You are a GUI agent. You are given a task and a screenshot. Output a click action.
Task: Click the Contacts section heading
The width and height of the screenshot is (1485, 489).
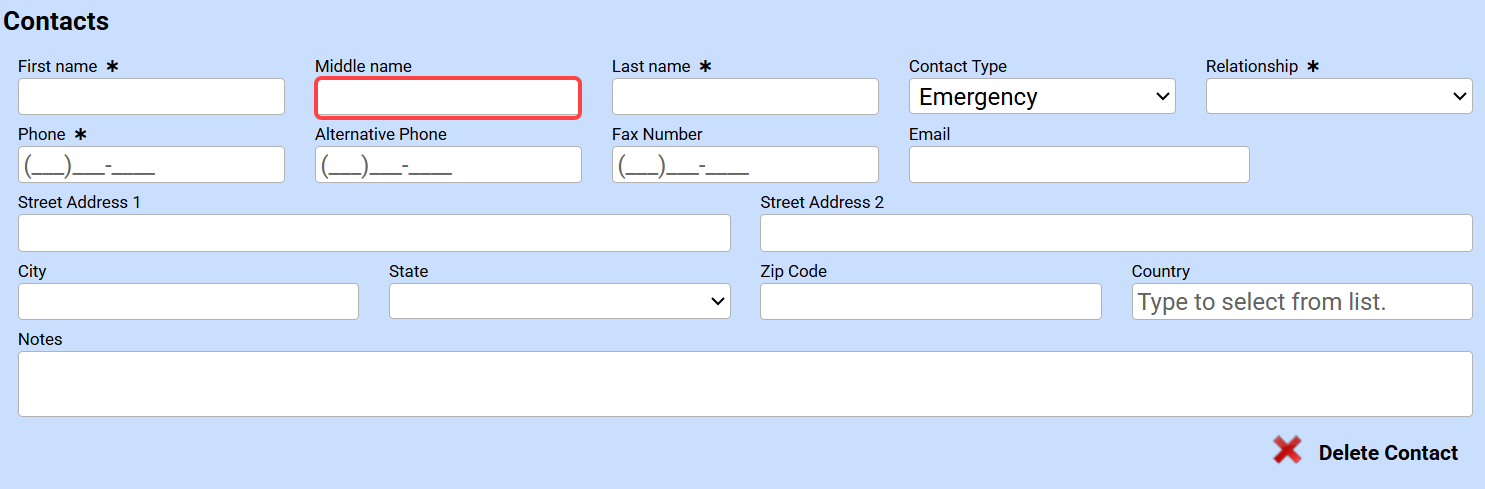click(57, 21)
